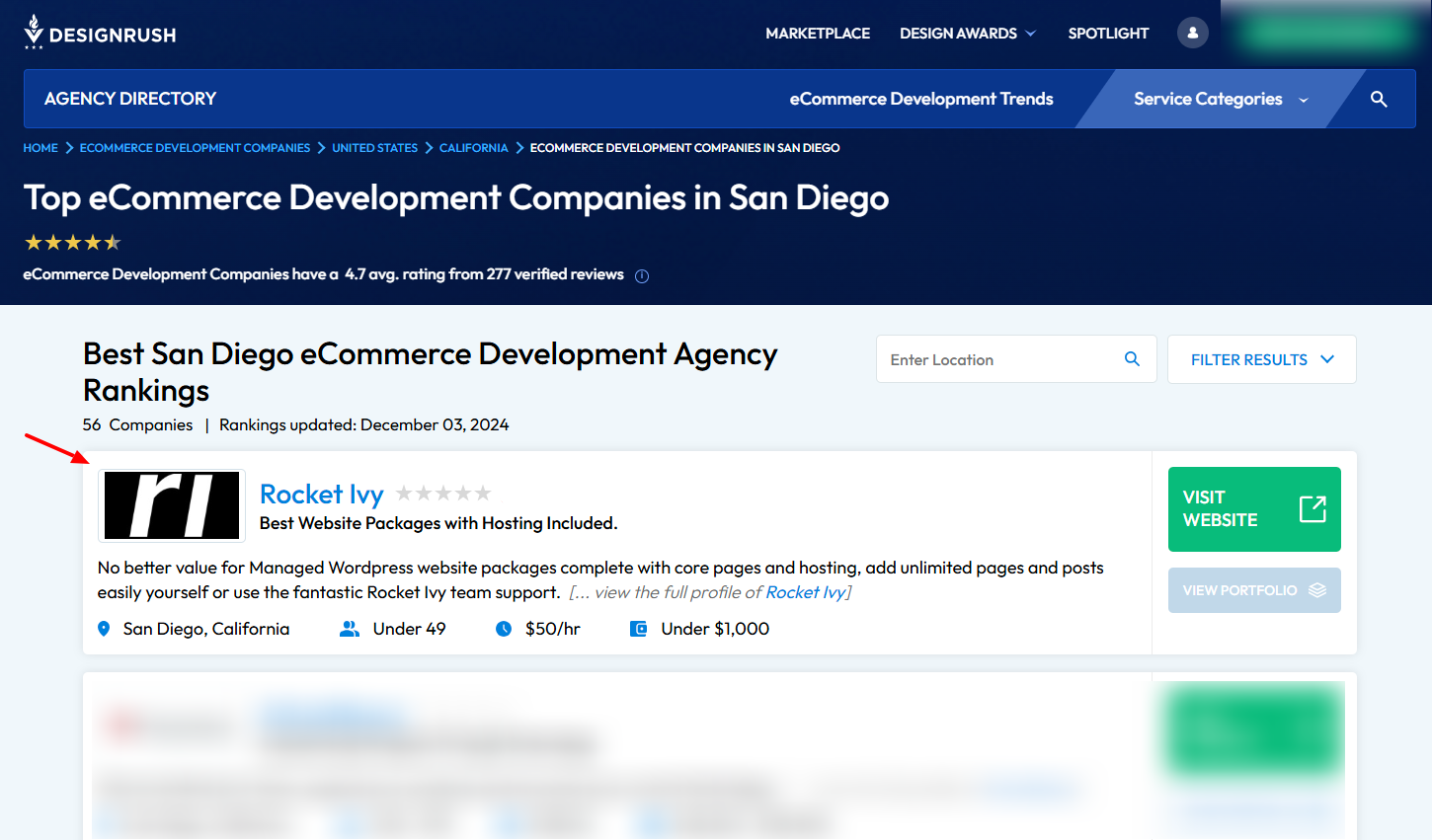Open California breadcrumb
Viewport: 1432px width, 840px height.
[474, 148]
